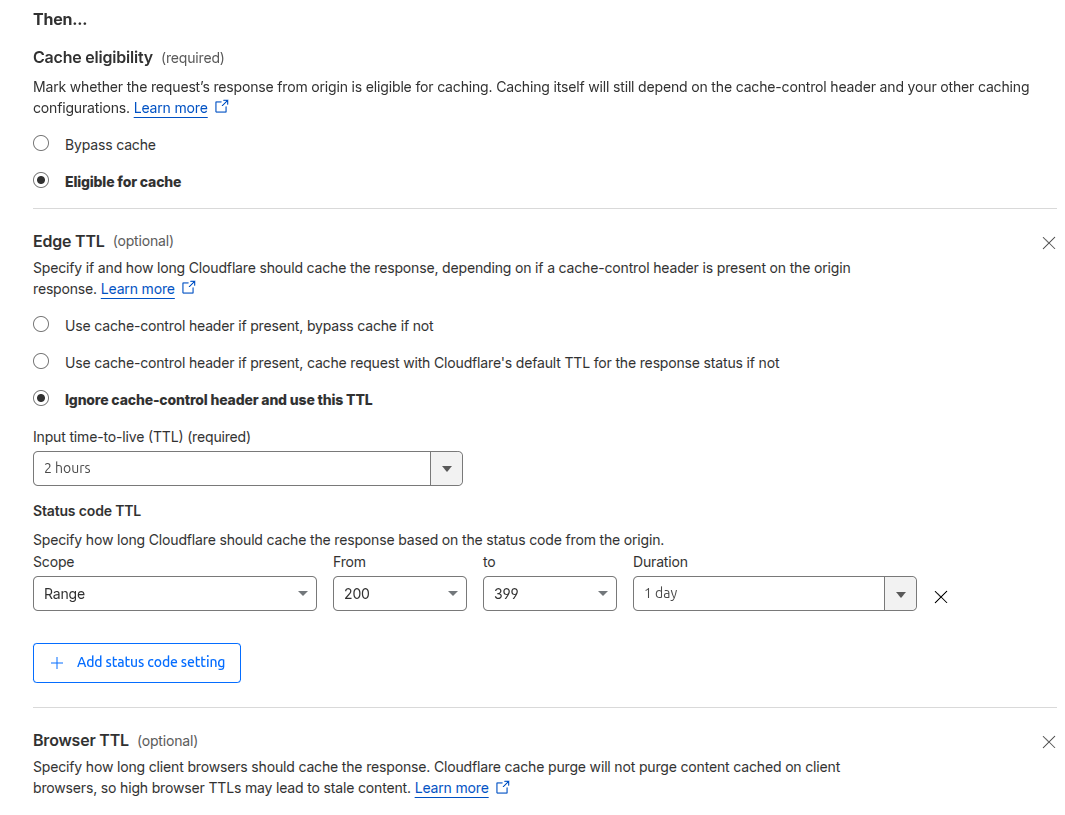This screenshot has height=815, width=1065.
Task: Click plus icon in Add status code setting
Action: pyautogui.click(x=57, y=663)
